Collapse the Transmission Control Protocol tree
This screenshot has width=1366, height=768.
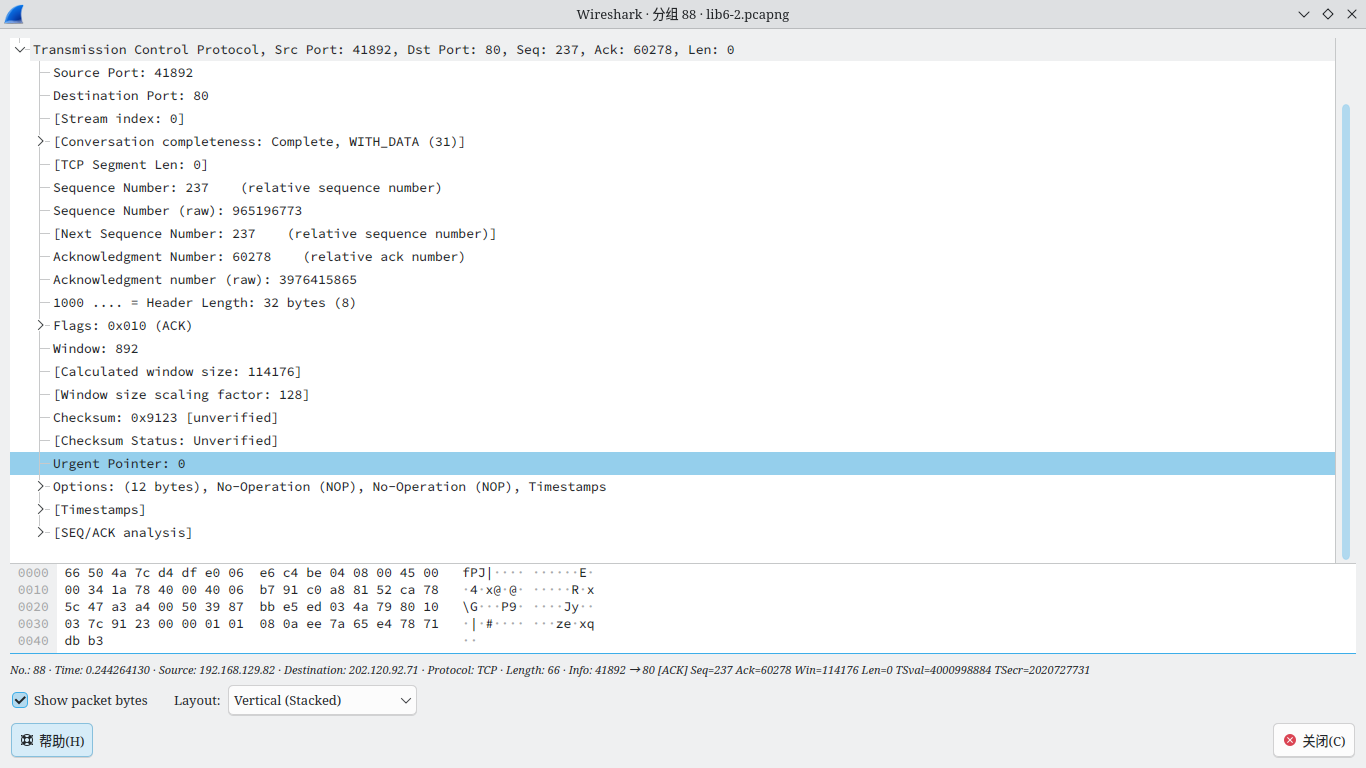click(x=20, y=48)
